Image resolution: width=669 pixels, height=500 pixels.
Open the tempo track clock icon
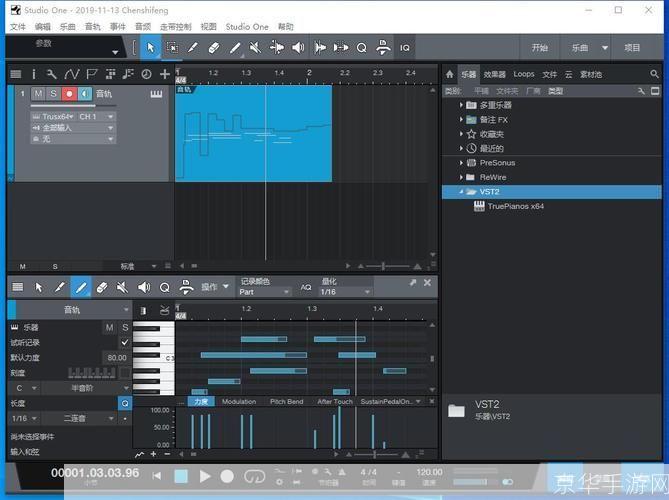coord(146,74)
